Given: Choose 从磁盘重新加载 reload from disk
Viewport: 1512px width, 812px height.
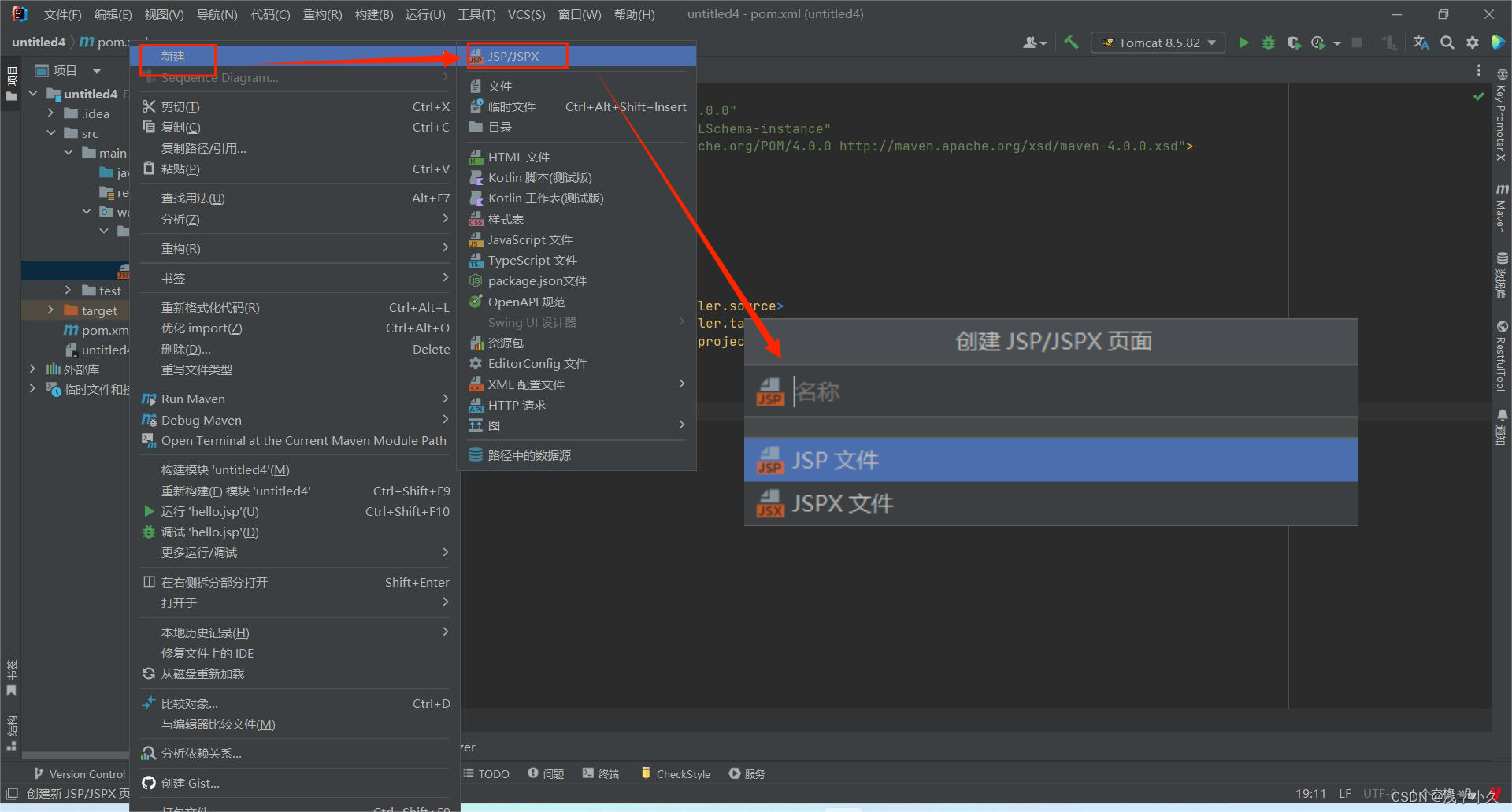Looking at the screenshot, I should 295,673.
